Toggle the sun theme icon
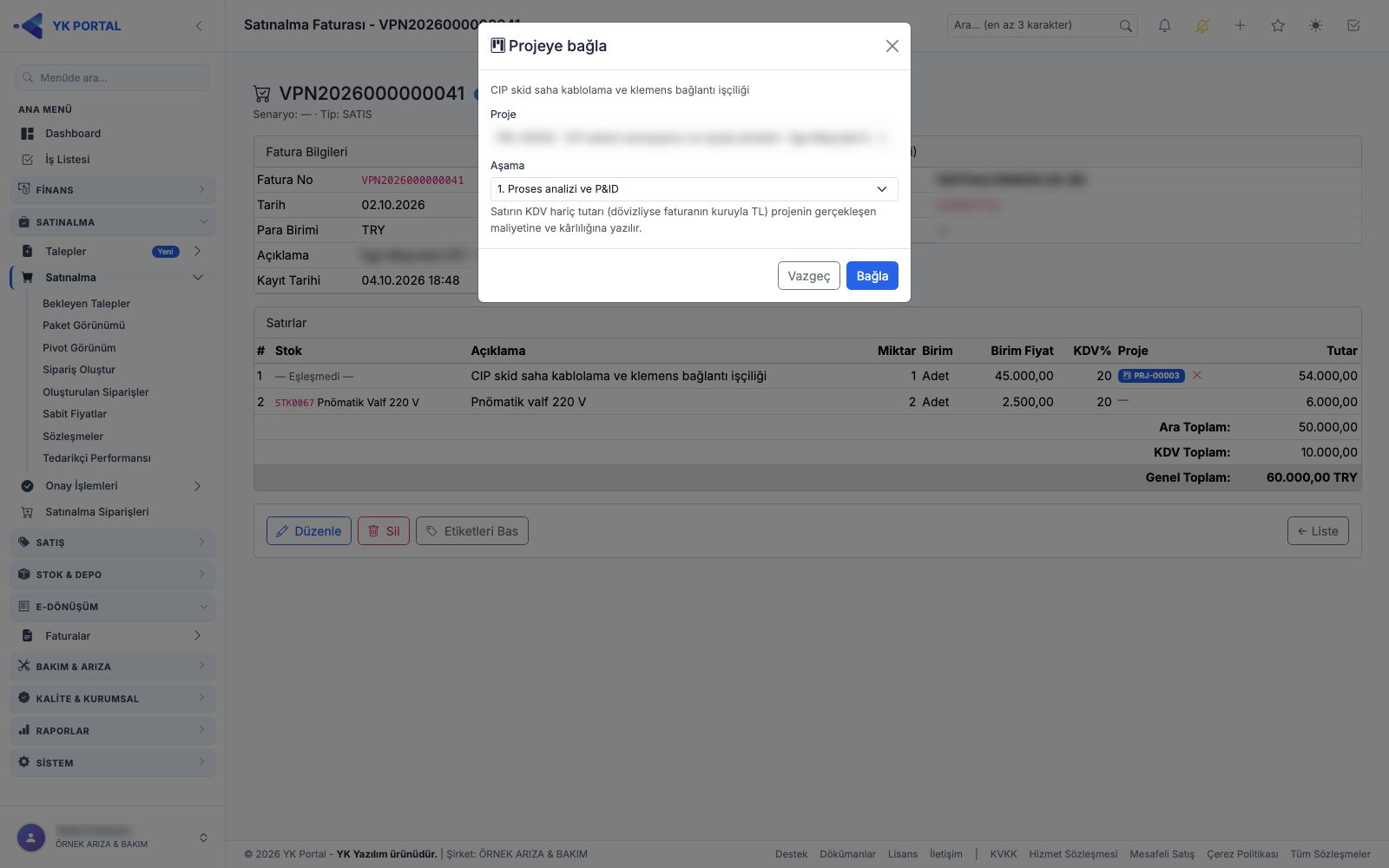Image resolution: width=1389 pixels, height=868 pixels. point(1315,25)
